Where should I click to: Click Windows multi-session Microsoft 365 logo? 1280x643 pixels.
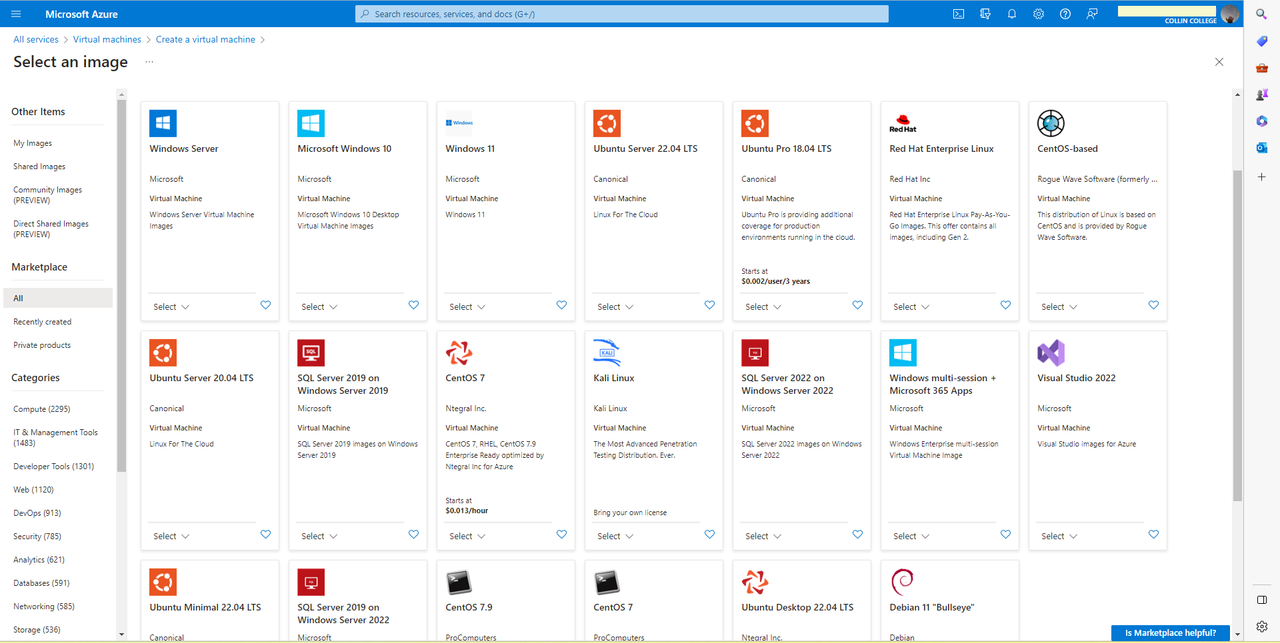pos(903,353)
